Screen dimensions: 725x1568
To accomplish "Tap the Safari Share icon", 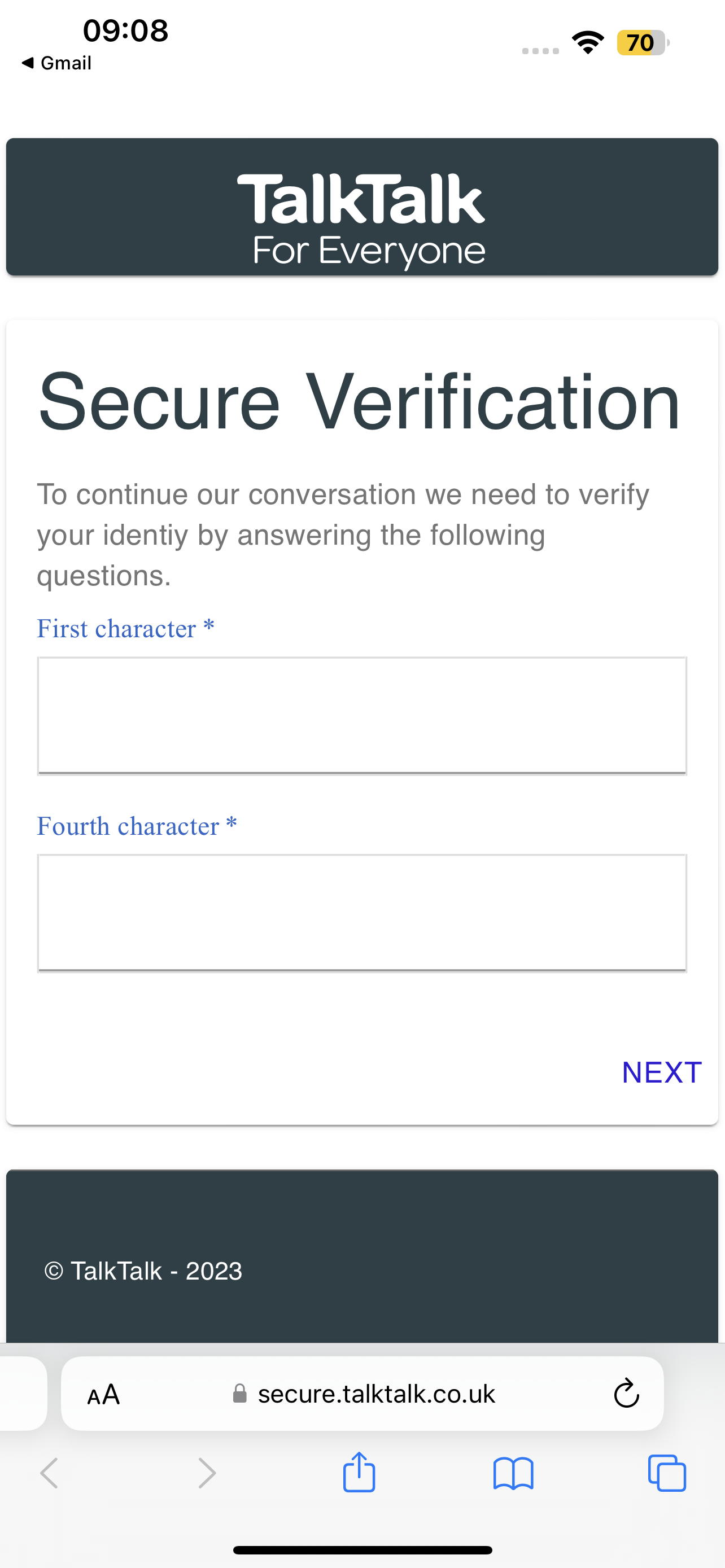I will tap(359, 1473).
